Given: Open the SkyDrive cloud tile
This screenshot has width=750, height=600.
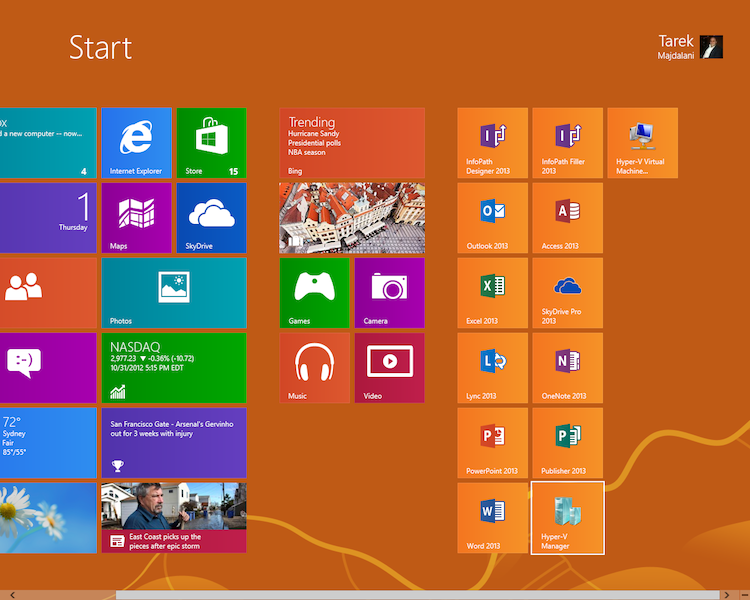Looking at the screenshot, I should [x=211, y=218].
